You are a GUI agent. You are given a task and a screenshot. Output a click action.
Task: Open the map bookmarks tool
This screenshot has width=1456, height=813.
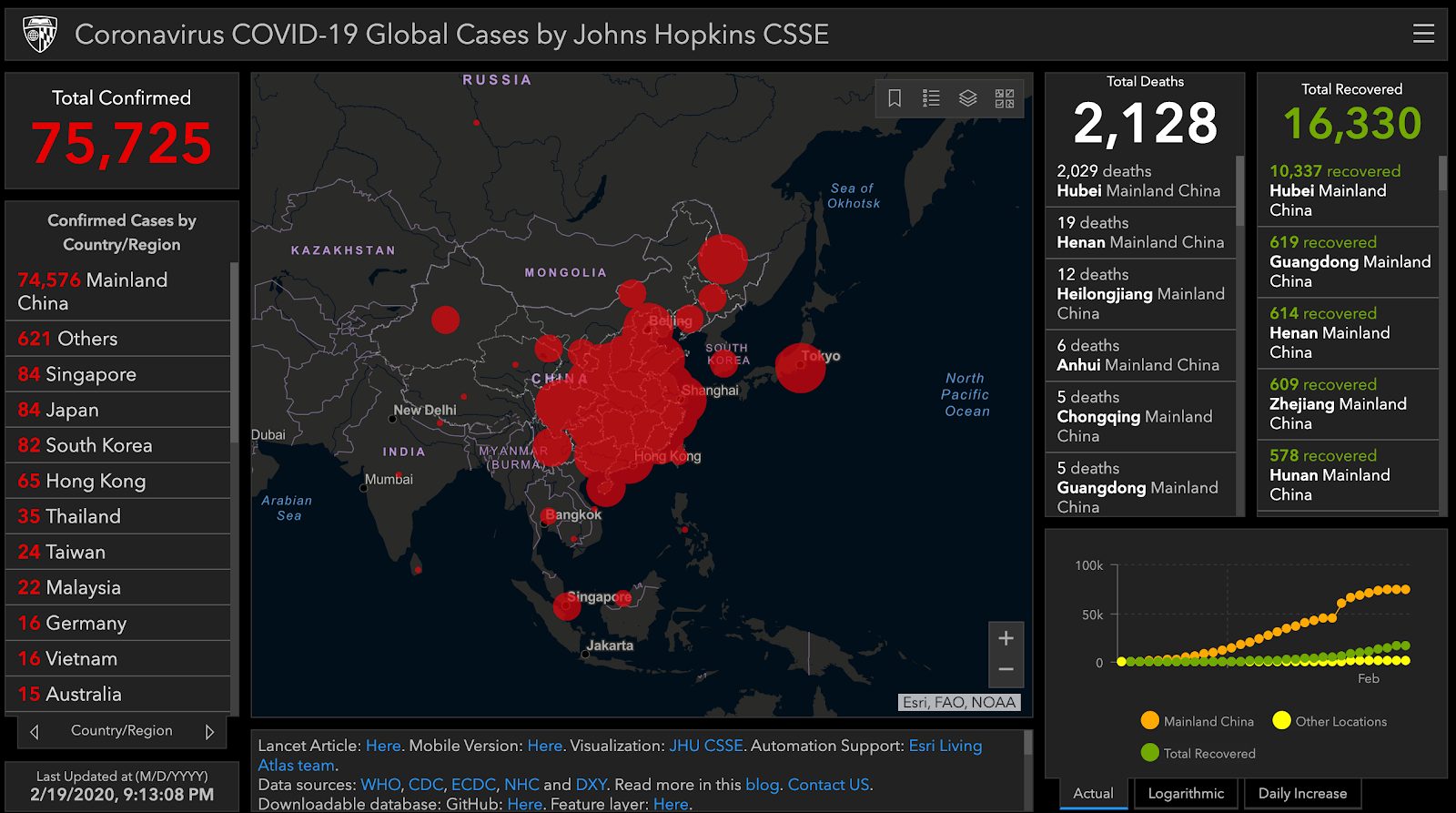[895, 98]
